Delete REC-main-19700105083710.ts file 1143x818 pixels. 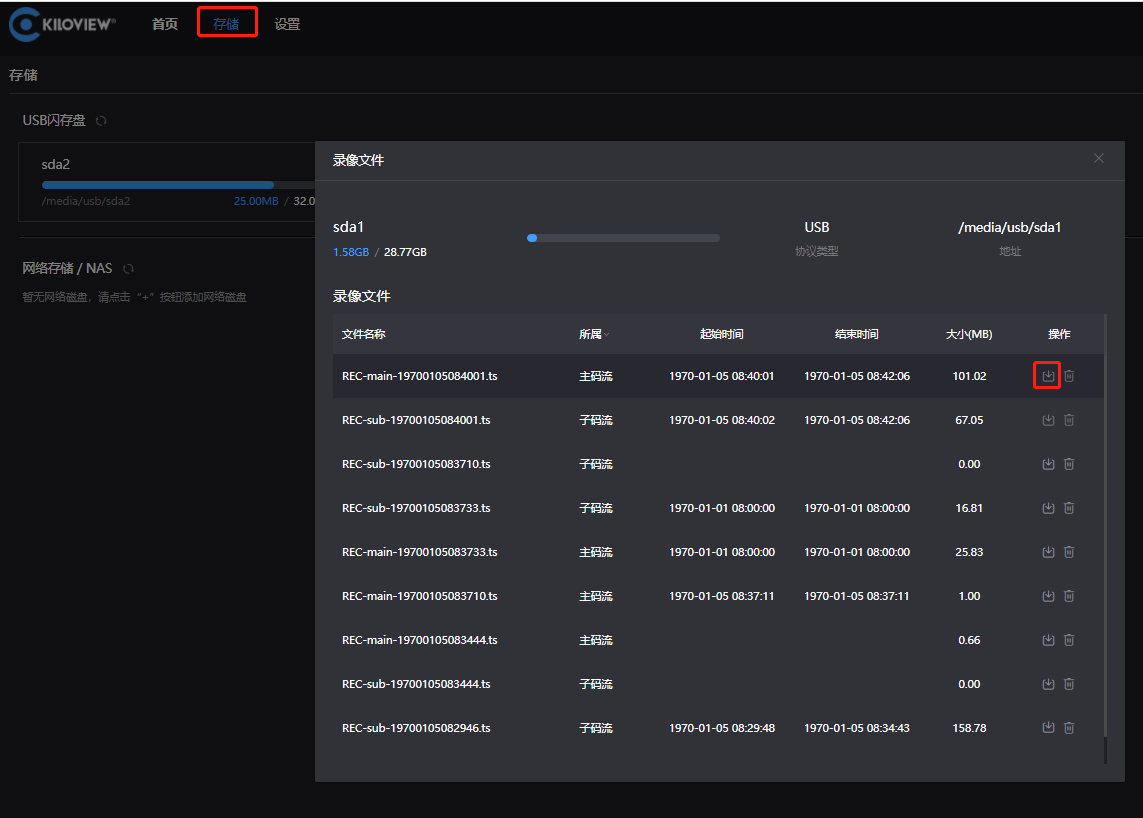pyautogui.click(x=1069, y=596)
